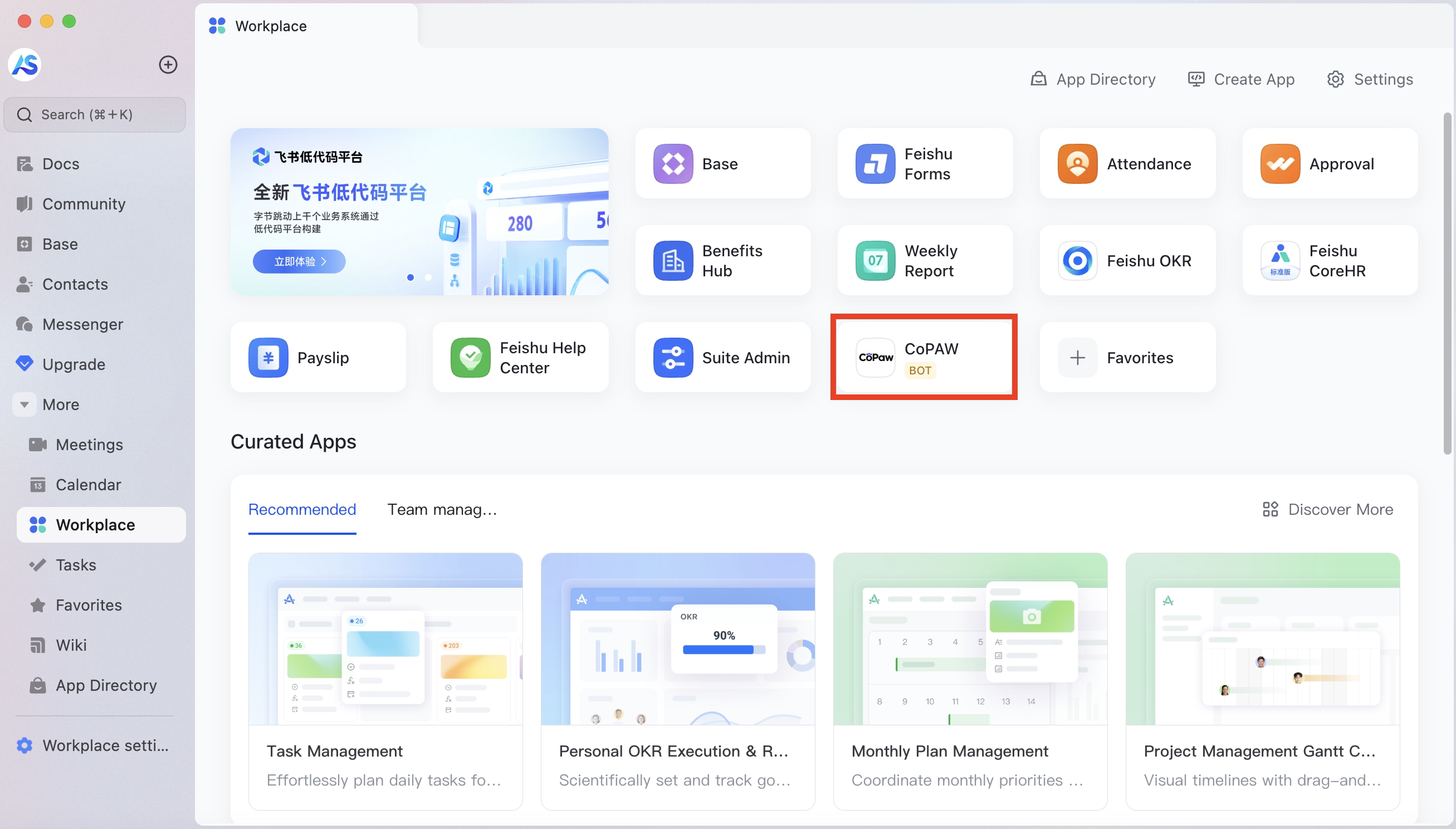Image resolution: width=1456 pixels, height=829 pixels.
Task: Open the Base app icon tile
Action: (673, 164)
